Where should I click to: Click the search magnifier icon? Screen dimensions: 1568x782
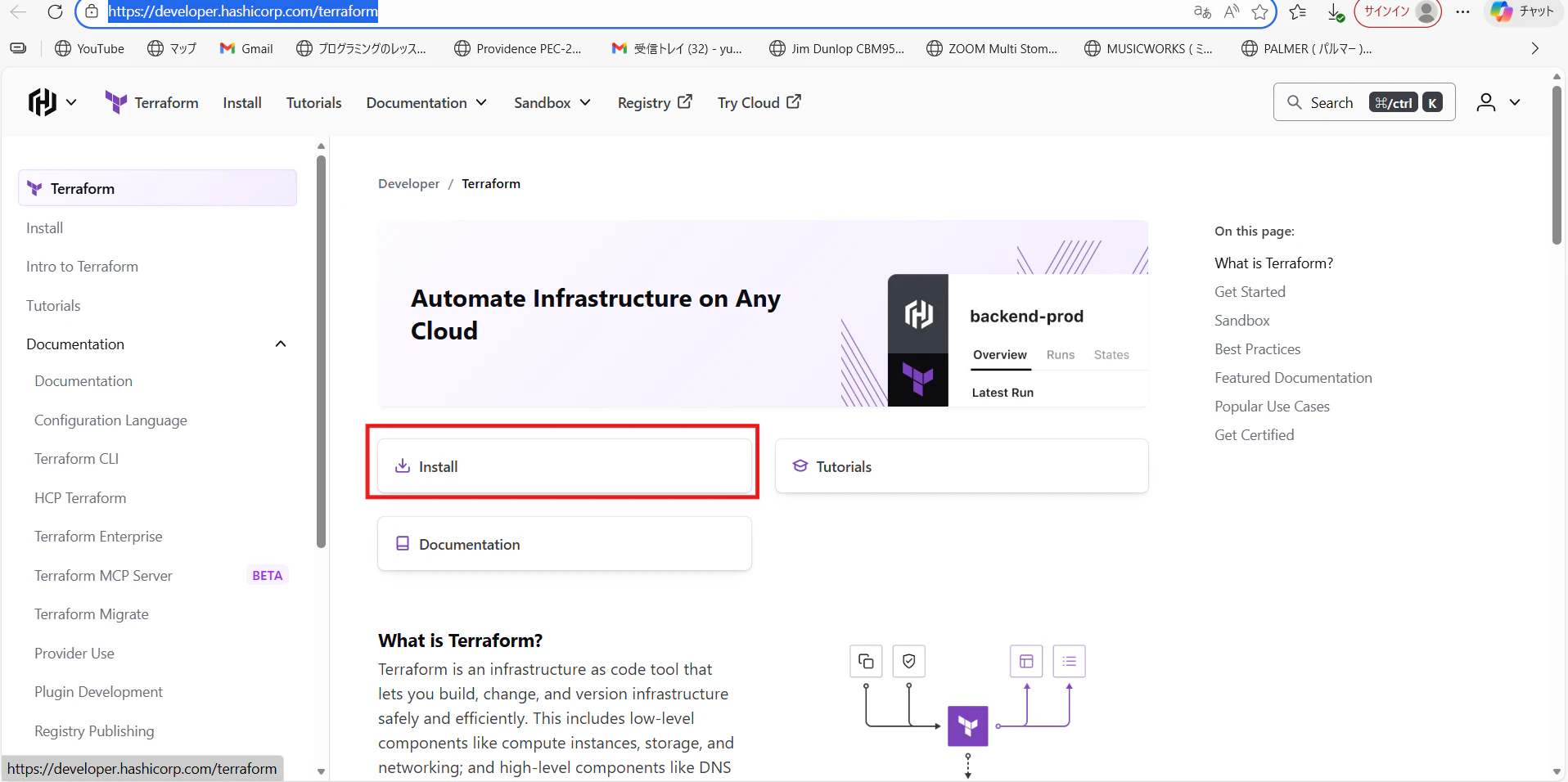click(x=1295, y=102)
